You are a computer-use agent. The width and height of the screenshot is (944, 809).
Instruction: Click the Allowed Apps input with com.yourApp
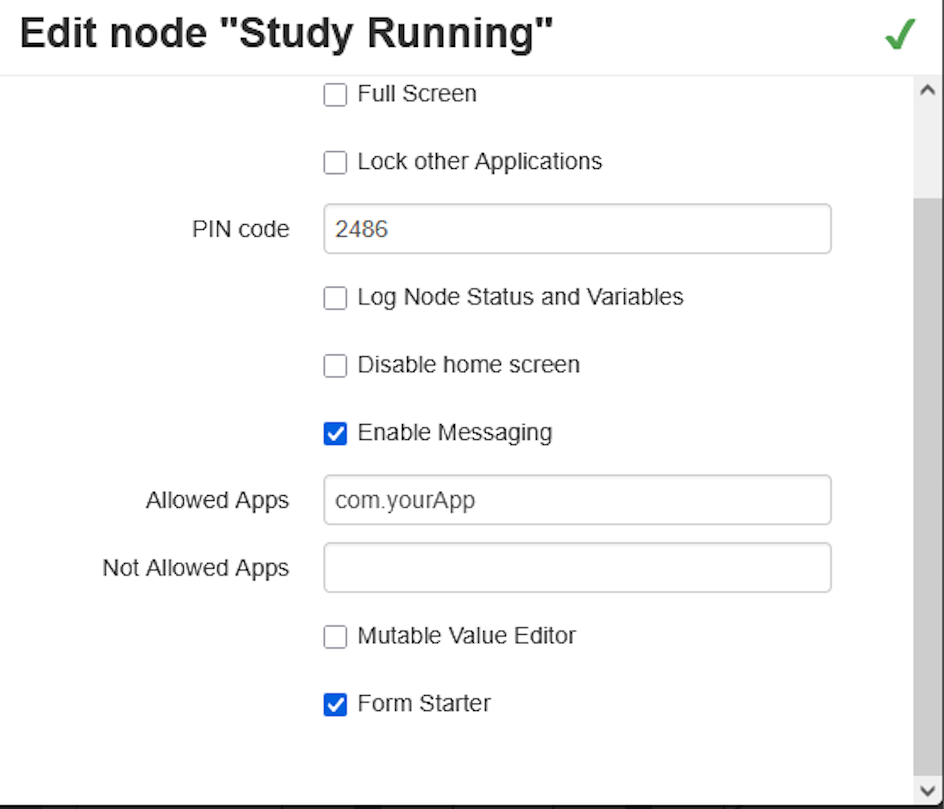pyautogui.click(x=577, y=500)
